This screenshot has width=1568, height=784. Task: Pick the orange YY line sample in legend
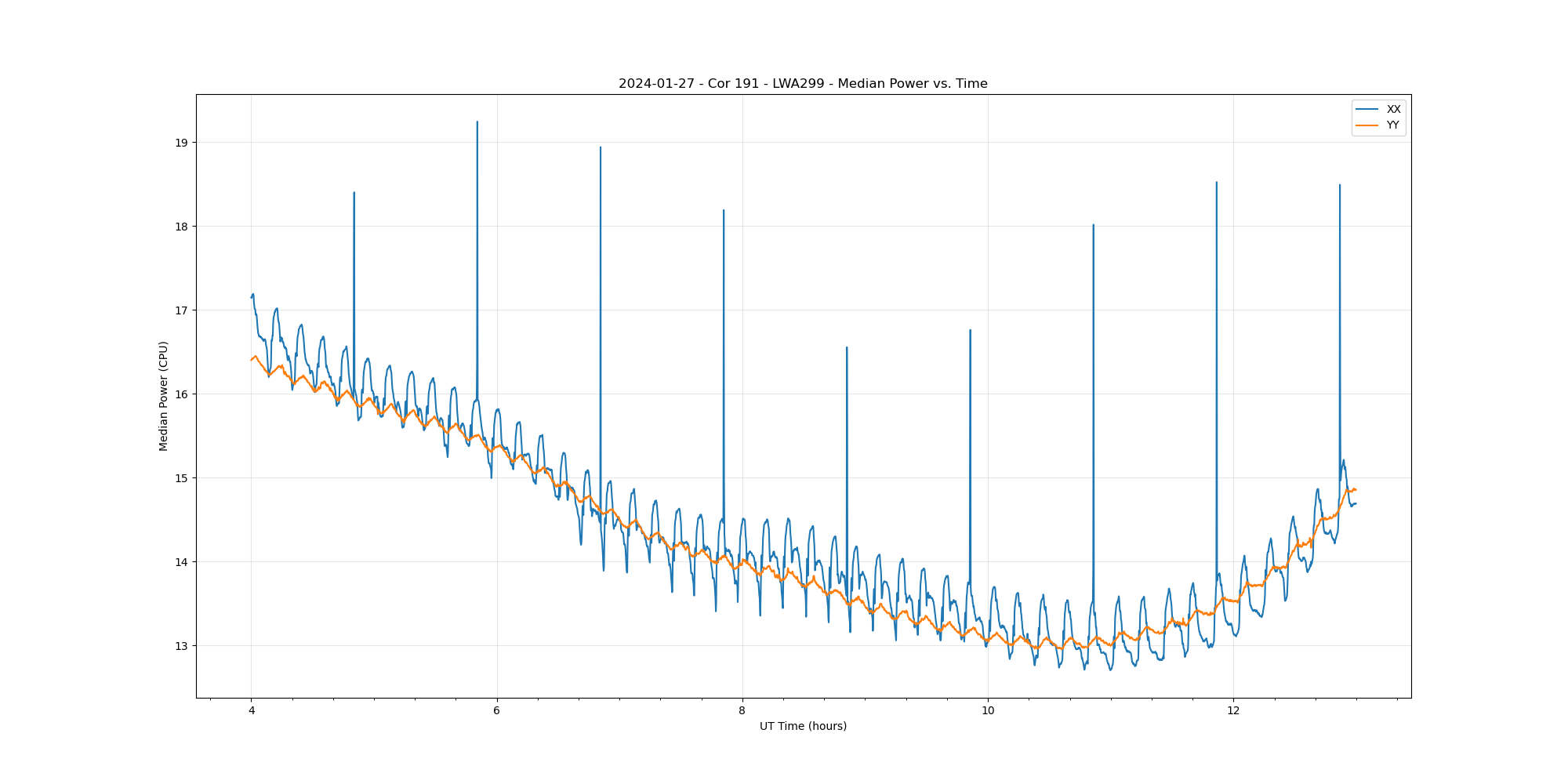1367,125
